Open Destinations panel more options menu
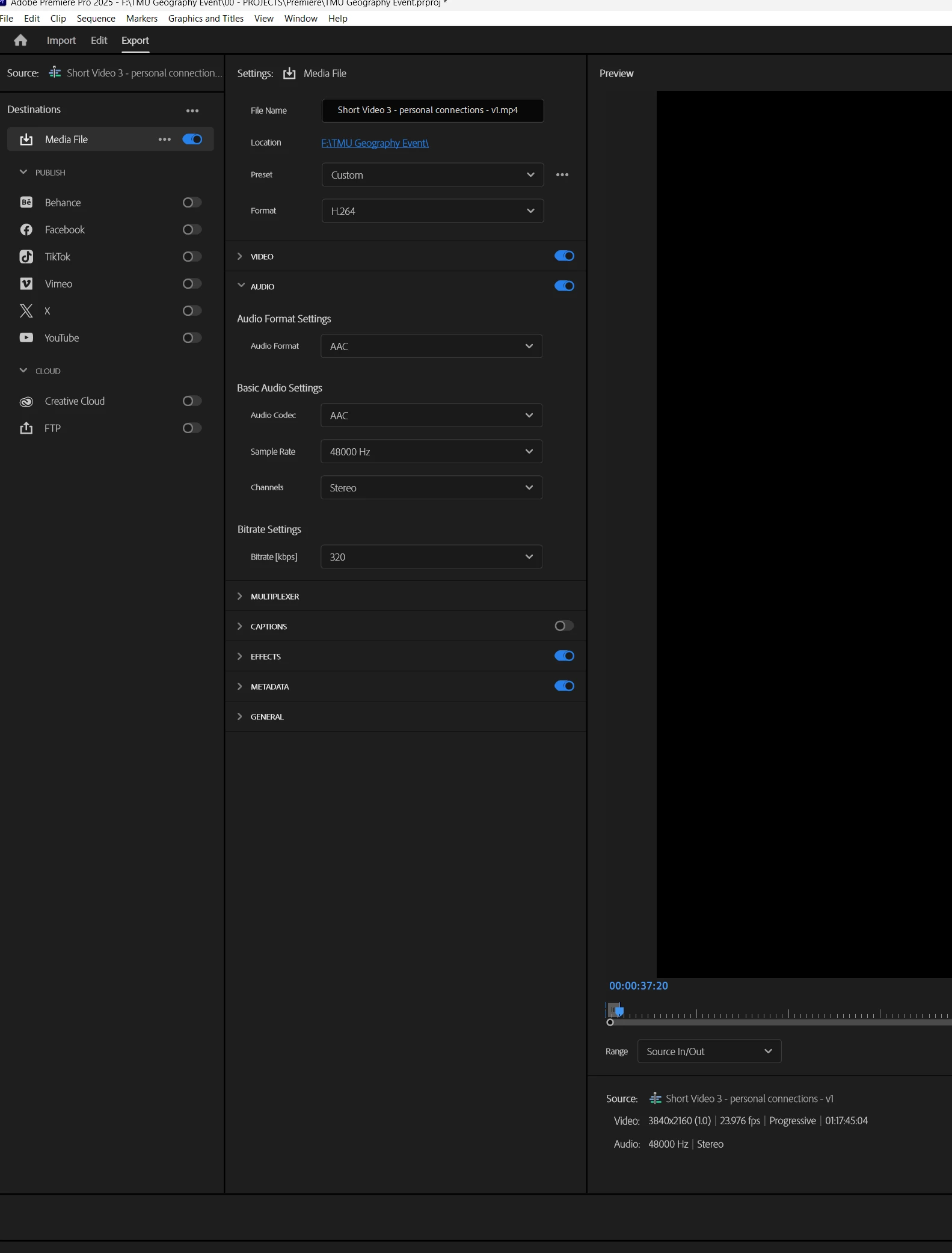Image resolution: width=952 pixels, height=1253 pixels. pos(192,111)
